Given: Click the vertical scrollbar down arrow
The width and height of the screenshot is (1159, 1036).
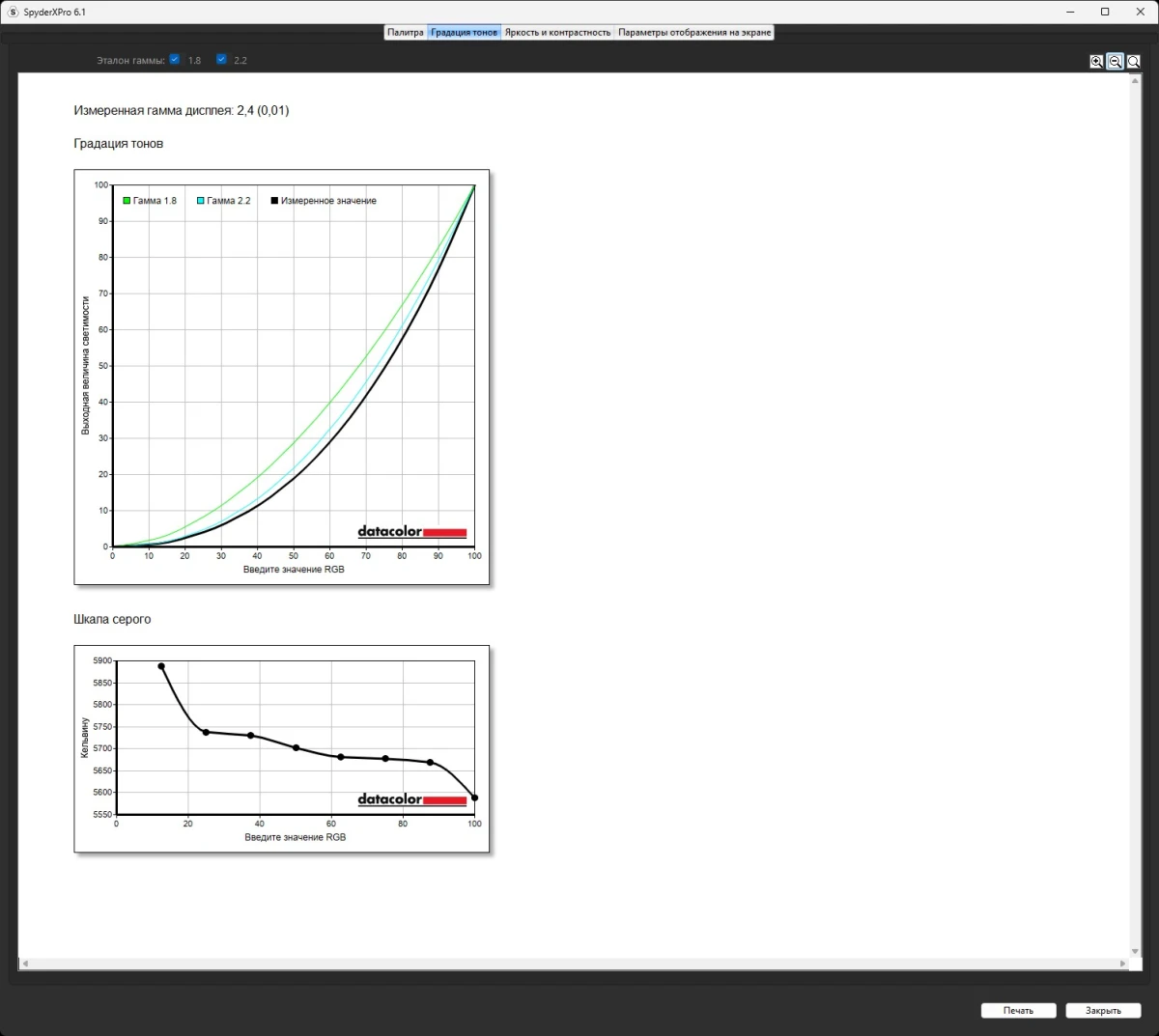Looking at the screenshot, I should [1136, 951].
